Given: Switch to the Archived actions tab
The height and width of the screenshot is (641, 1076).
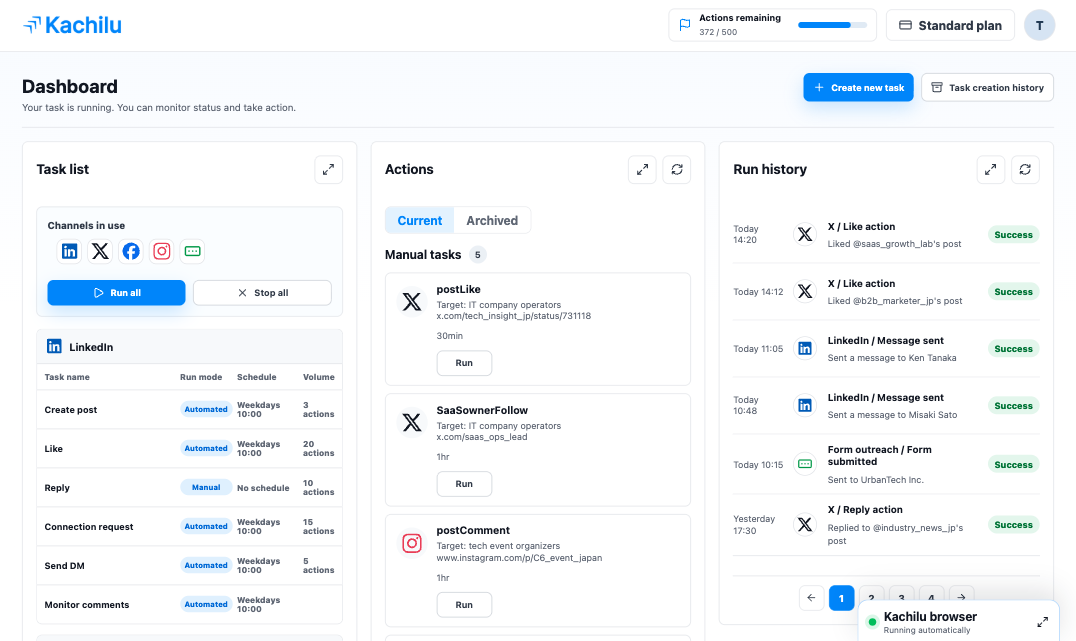Looking at the screenshot, I should [492, 220].
